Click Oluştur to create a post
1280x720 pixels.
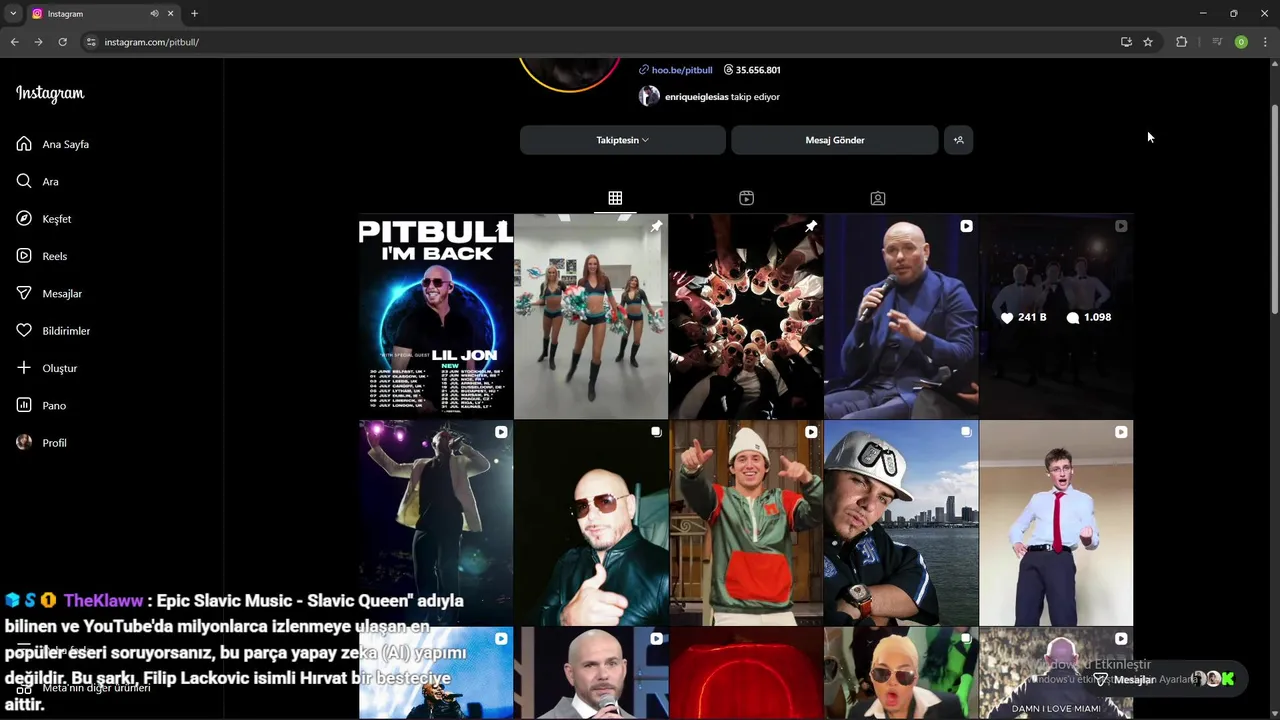click(59, 368)
